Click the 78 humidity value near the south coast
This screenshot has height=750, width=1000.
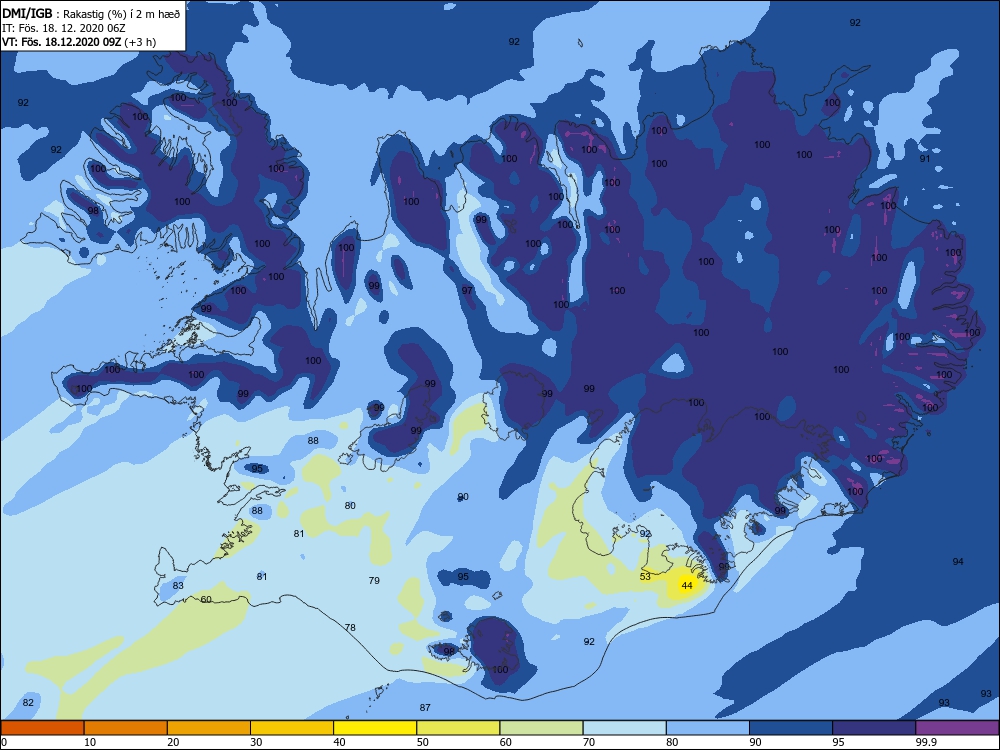coord(350,627)
